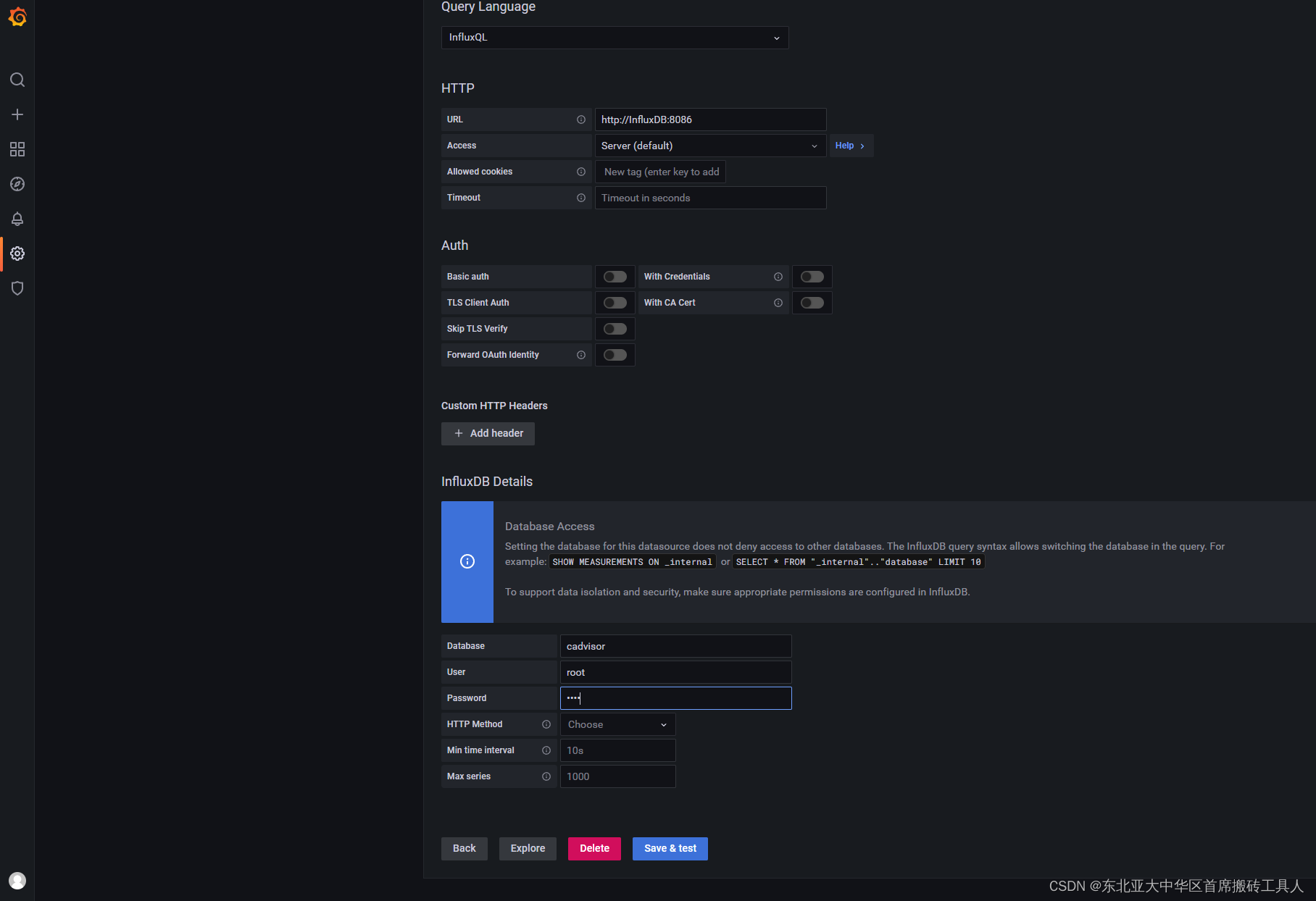The height and width of the screenshot is (901, 1316).
Task: Click the SELECT * FROM example query
Action: [x=858, y=562]
